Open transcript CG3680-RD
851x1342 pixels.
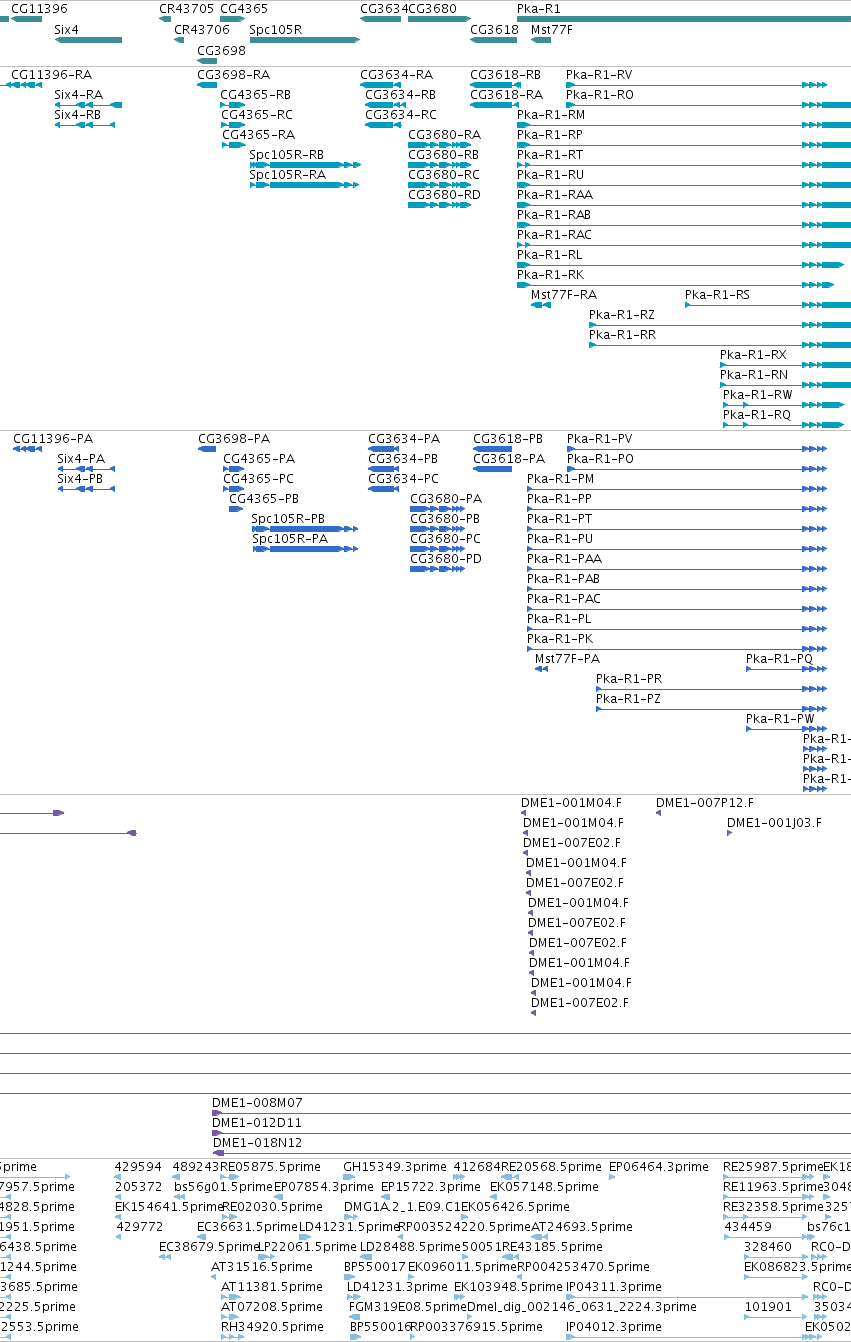(x=444, y=195)
